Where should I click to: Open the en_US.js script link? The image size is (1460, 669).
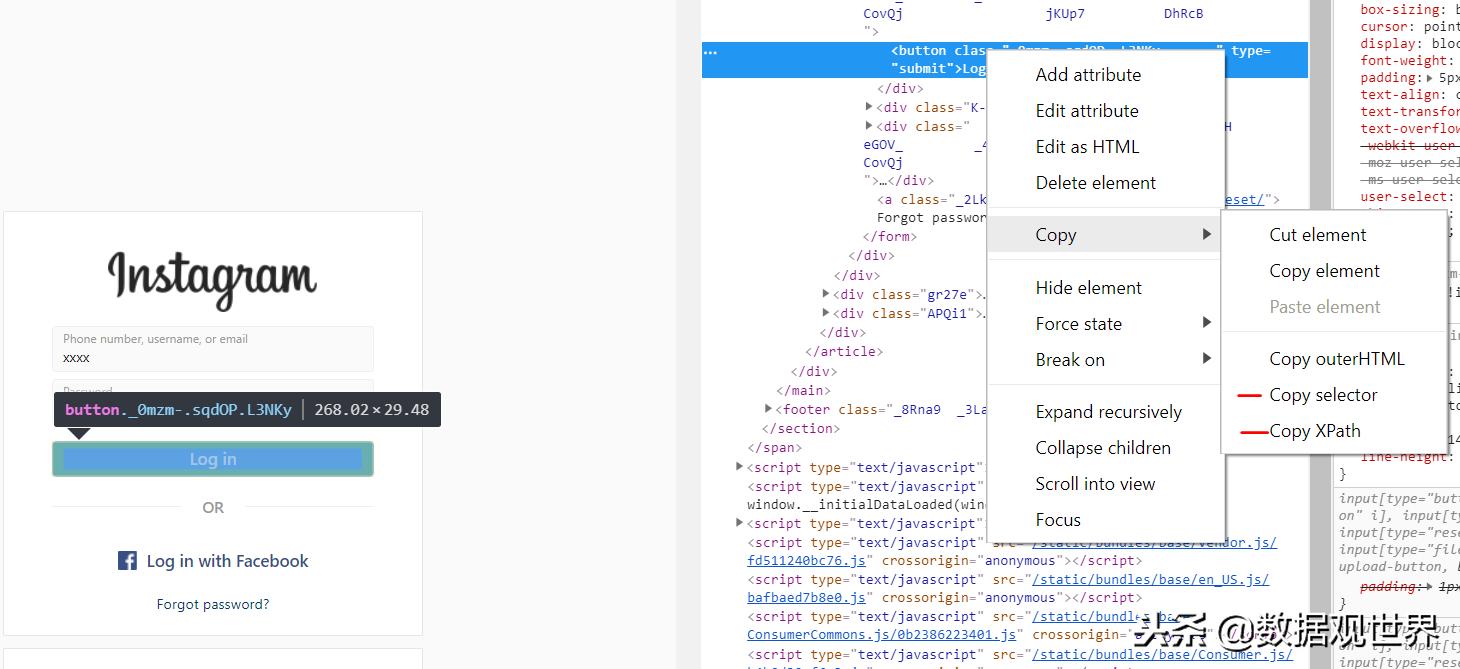pos(1150,580)
